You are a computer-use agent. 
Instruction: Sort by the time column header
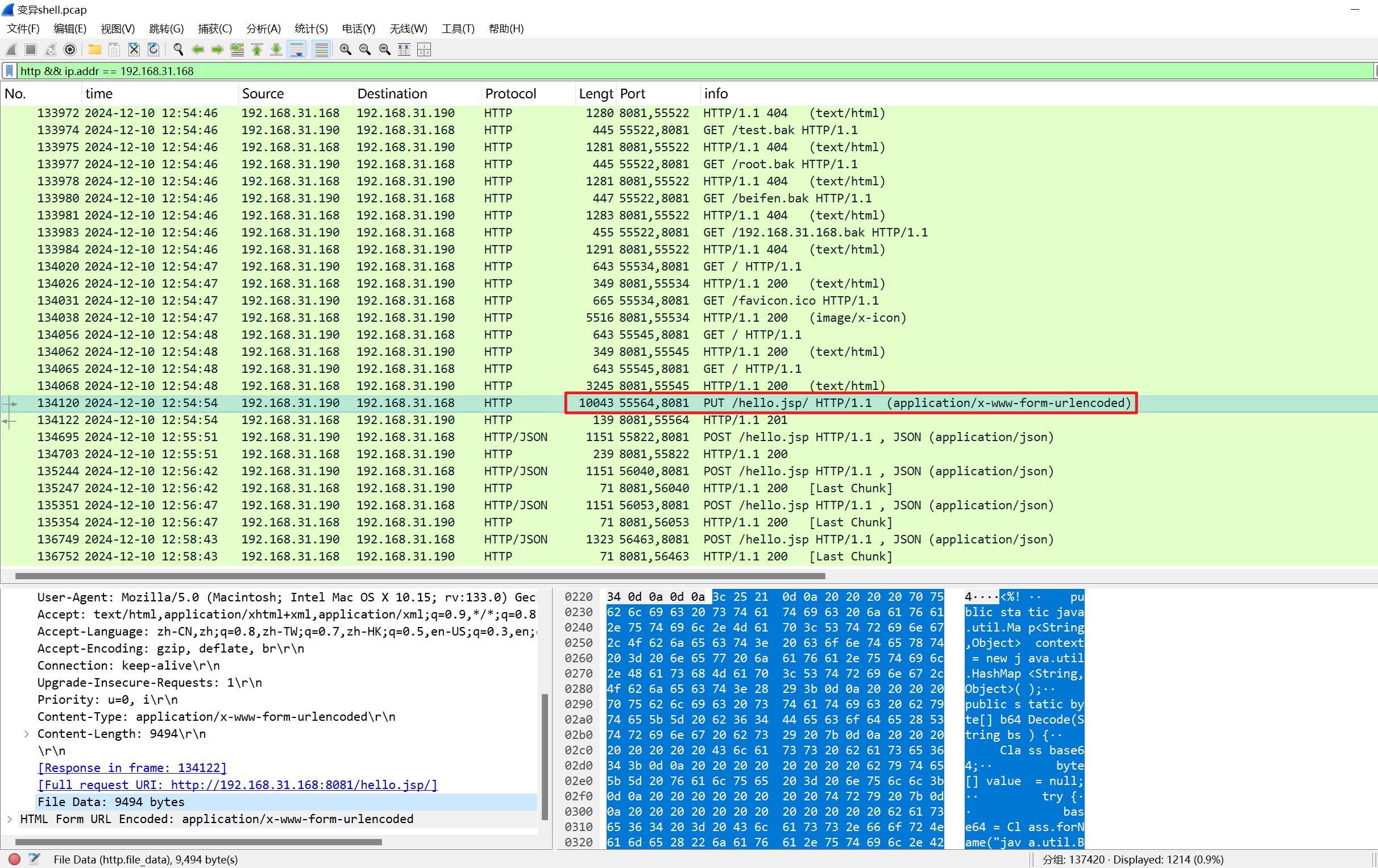coord(160,93)
